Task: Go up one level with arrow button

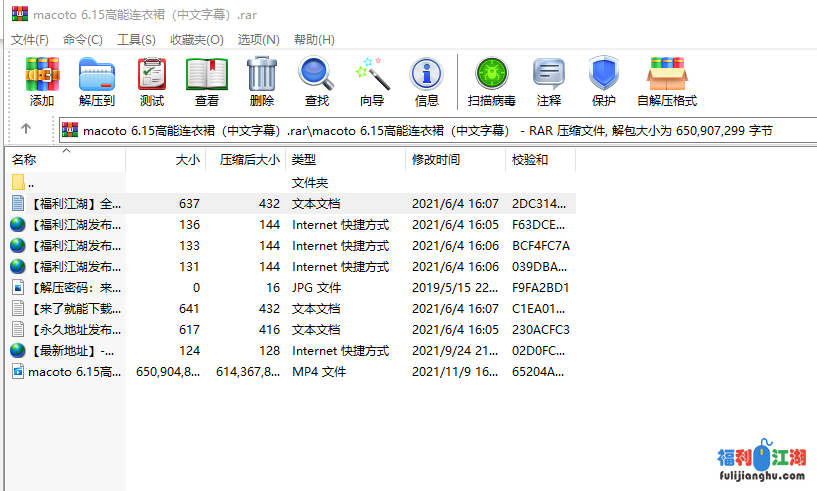Action: pyautogui.click(x=26, y=129)
